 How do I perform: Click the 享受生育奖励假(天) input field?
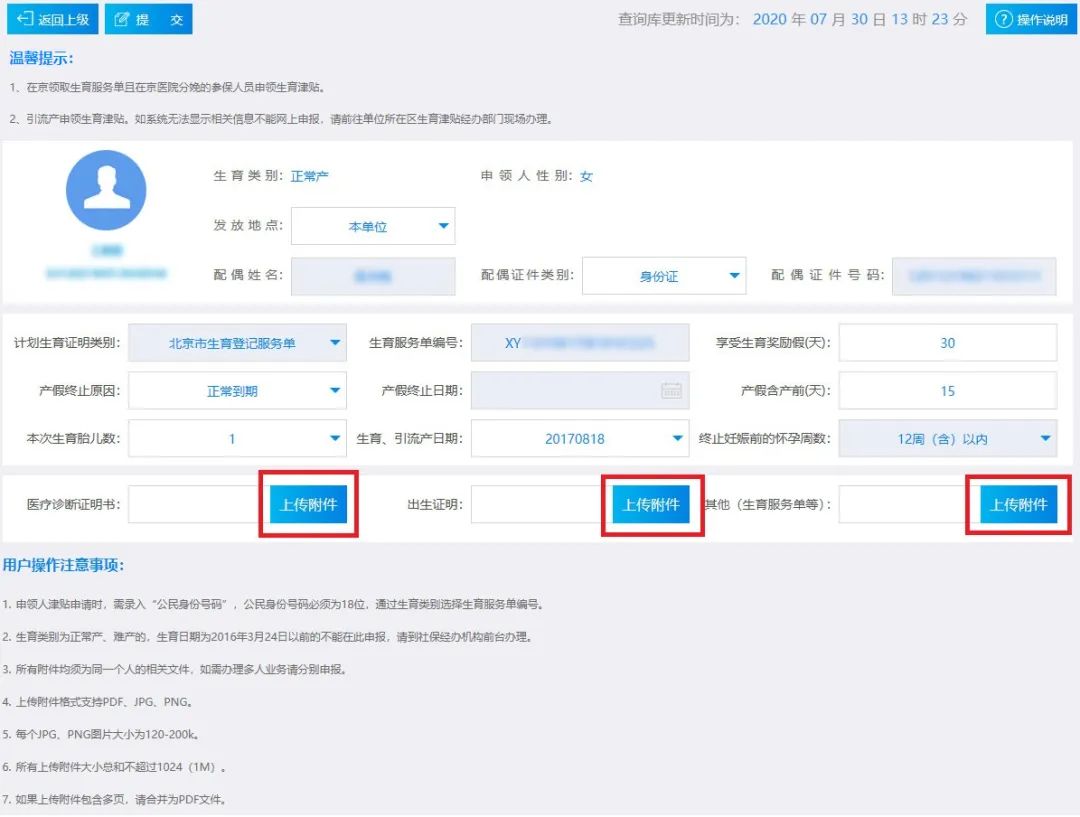pos(947,343)
